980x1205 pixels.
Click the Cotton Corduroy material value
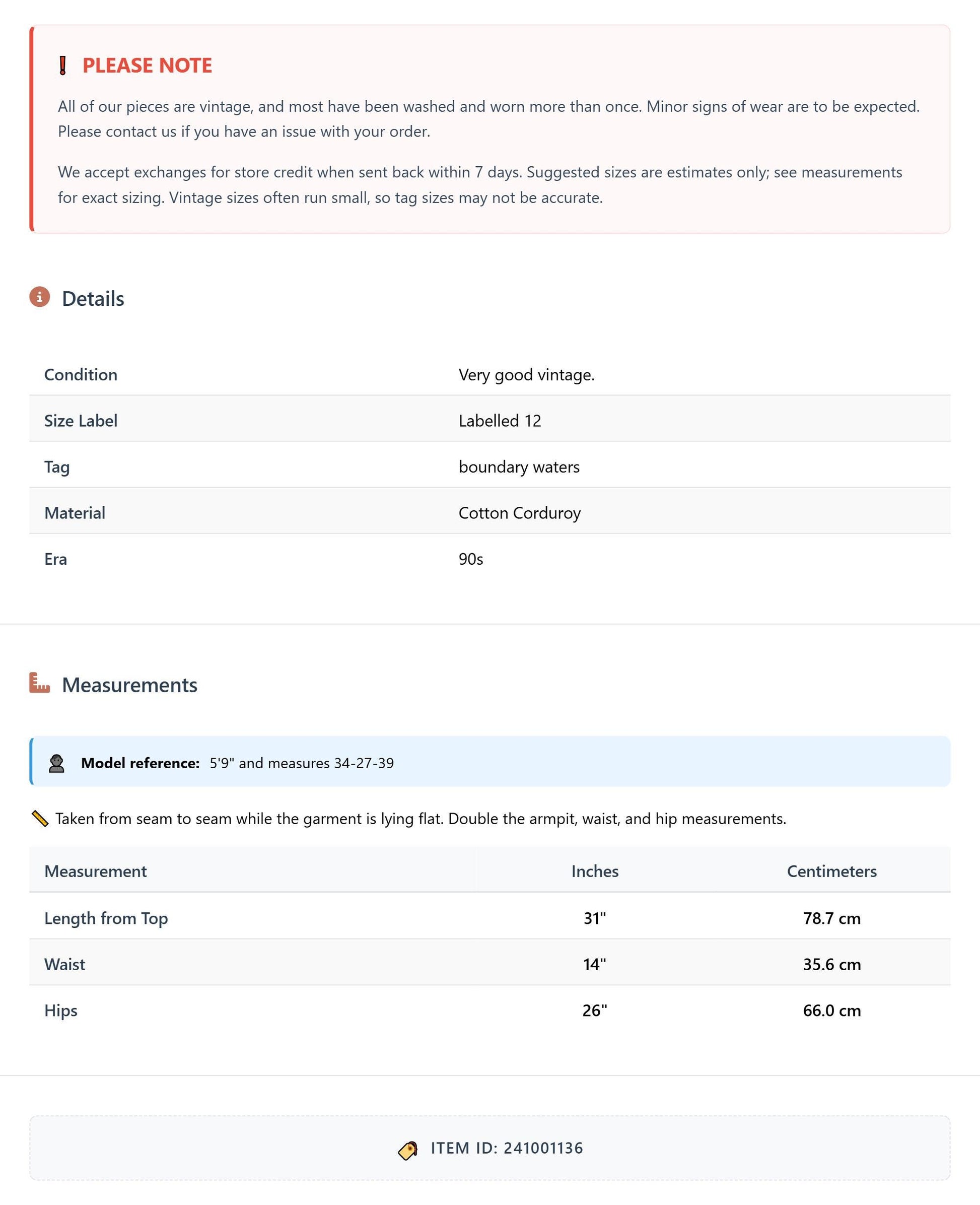click(x=519, y=513)
